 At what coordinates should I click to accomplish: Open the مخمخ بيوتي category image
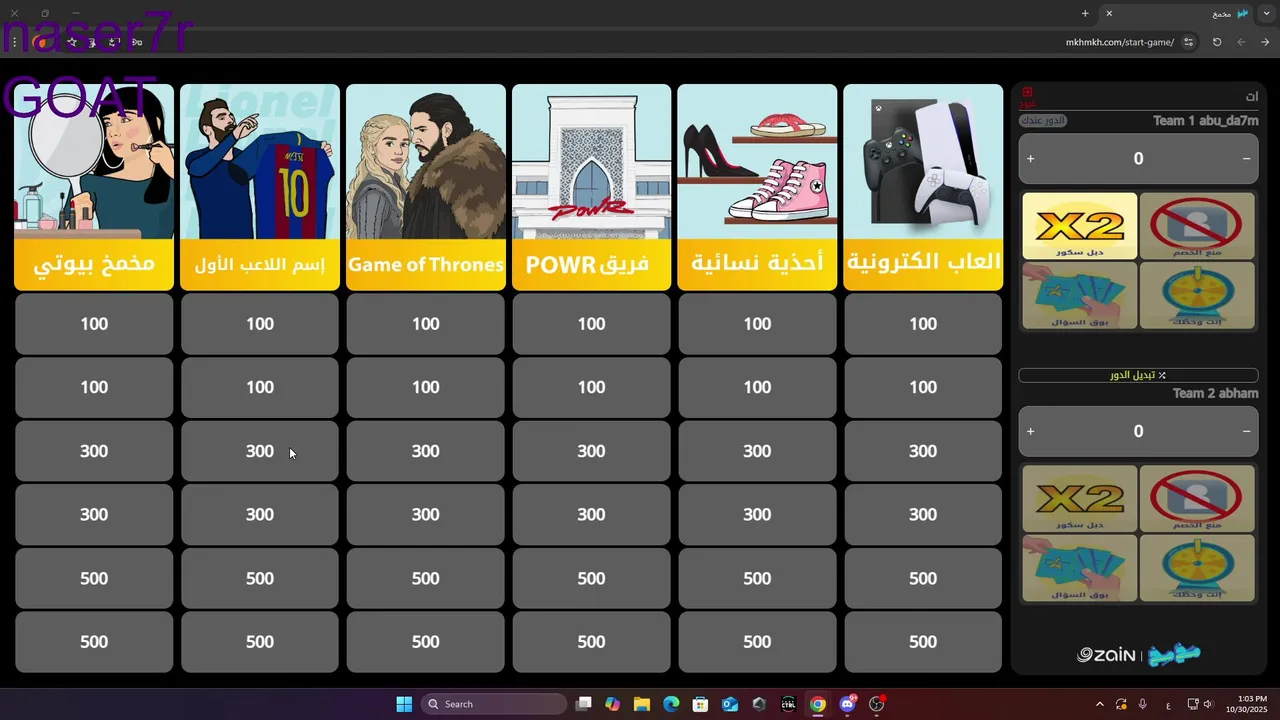(94, 161)
